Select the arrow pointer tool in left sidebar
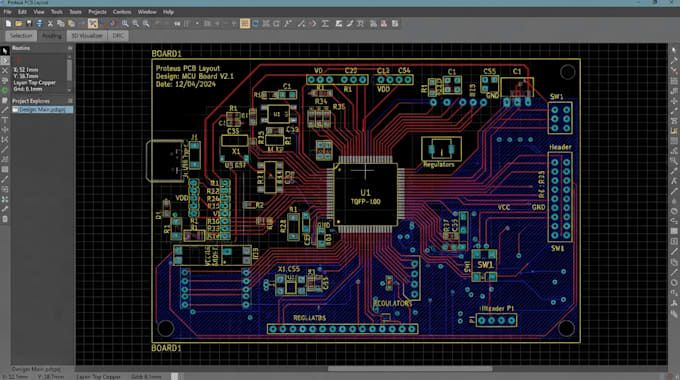The height and width of the screenshot is (380, 680). tap(5, 51)
